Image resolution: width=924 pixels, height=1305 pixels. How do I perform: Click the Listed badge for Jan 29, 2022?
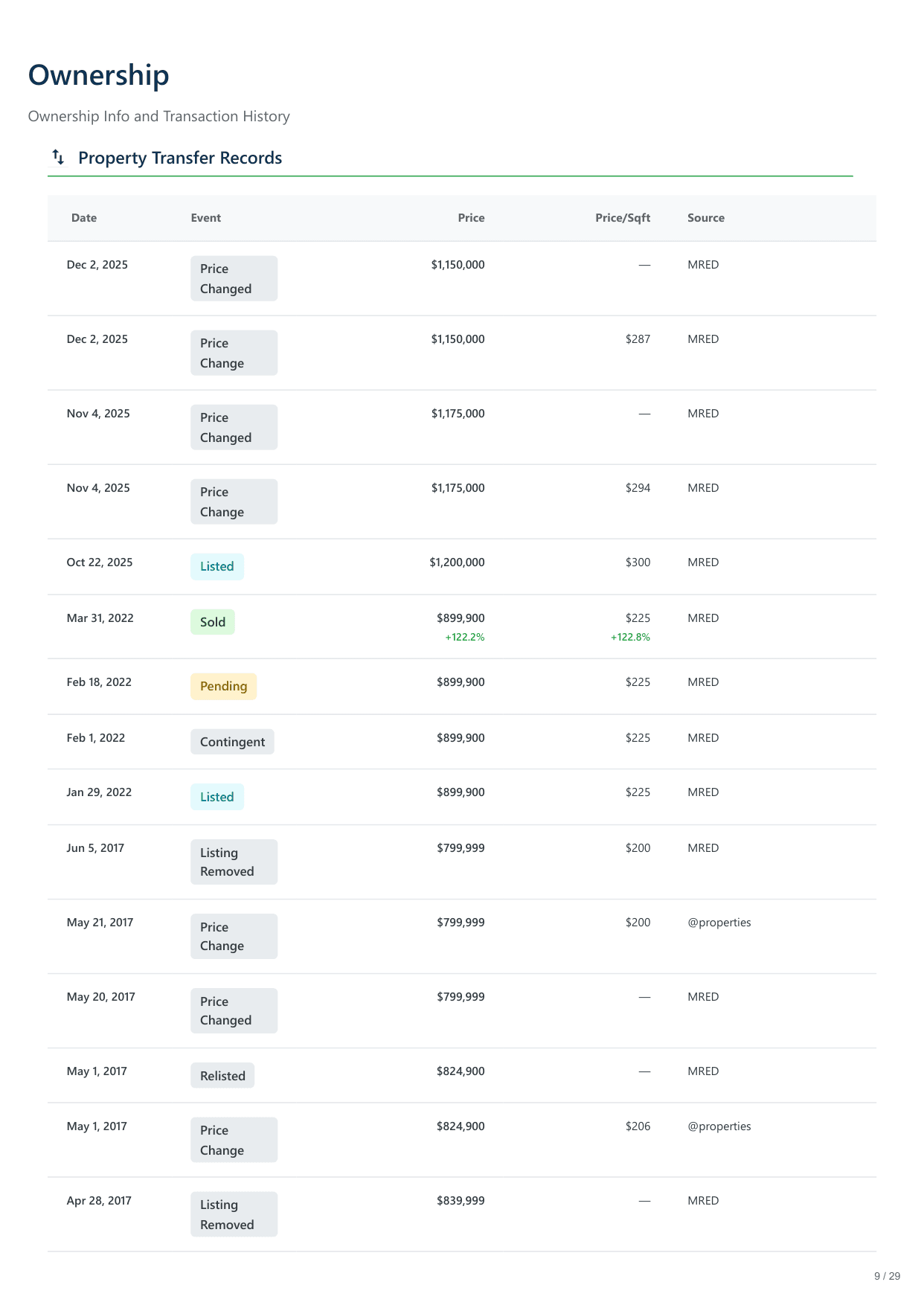tap(216, 797)
